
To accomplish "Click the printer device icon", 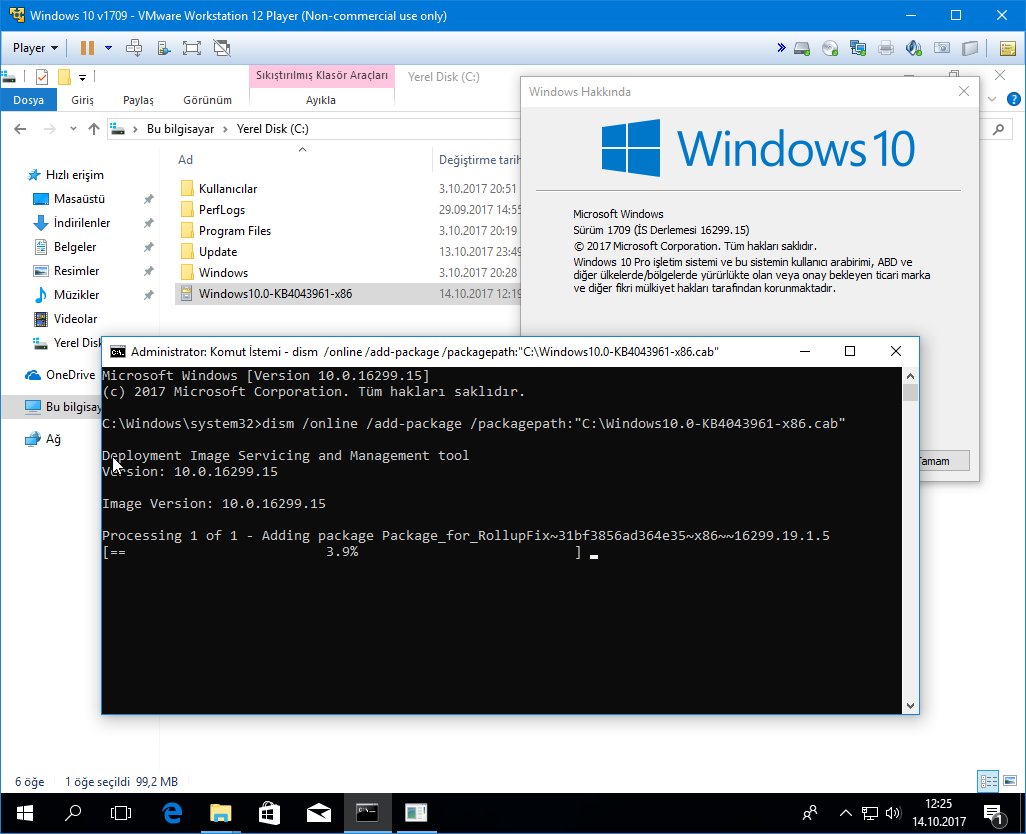I will click(x=886, y=48).
